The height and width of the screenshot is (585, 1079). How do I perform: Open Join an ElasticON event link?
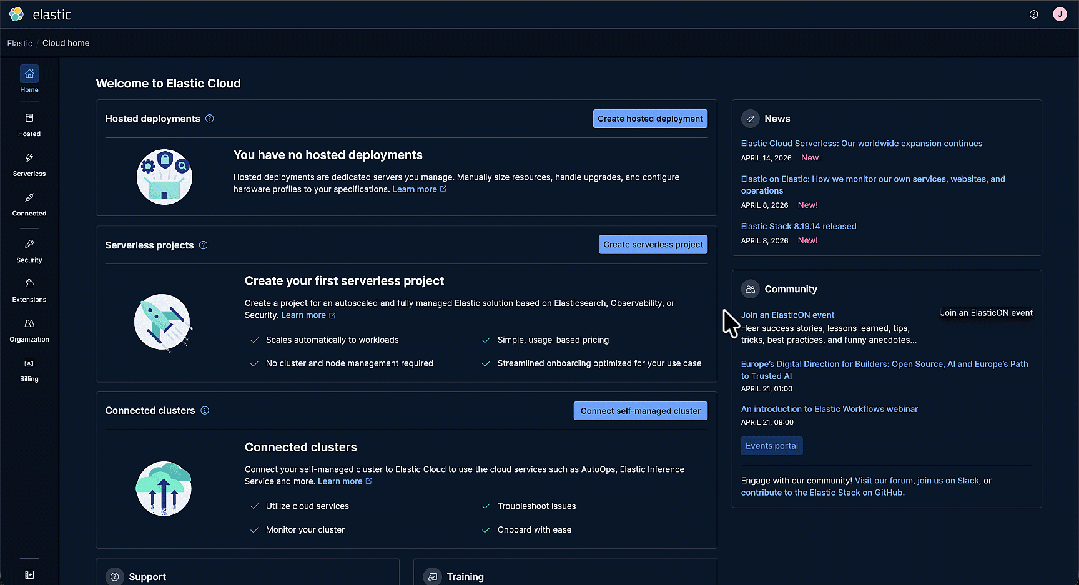coord(787,315)
